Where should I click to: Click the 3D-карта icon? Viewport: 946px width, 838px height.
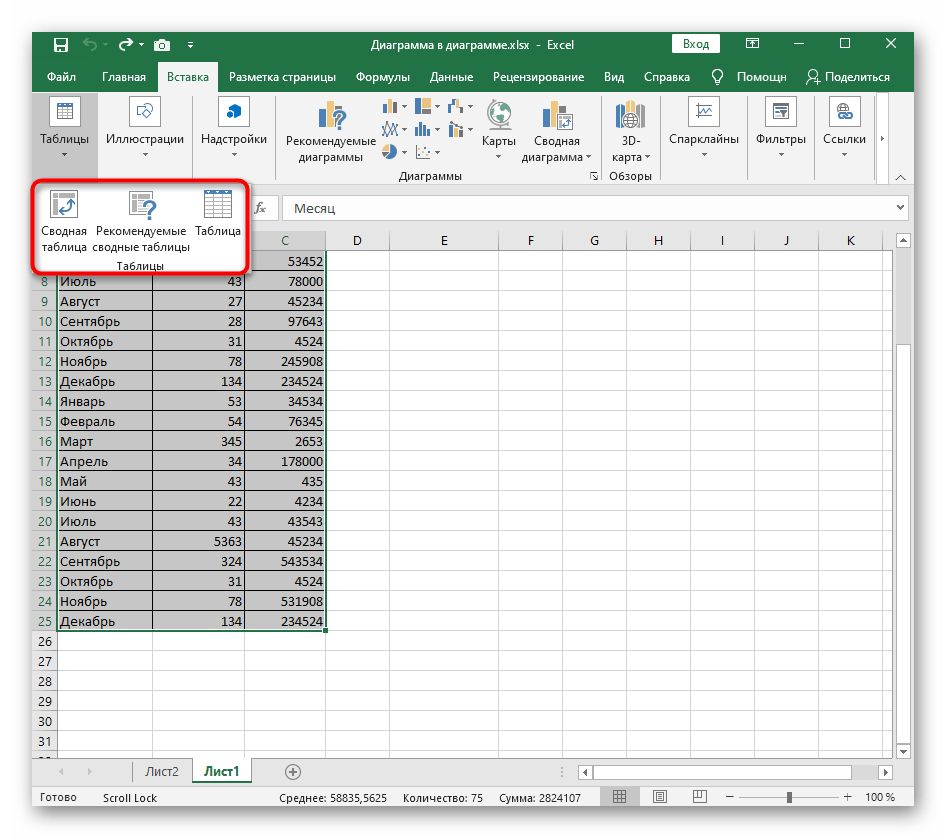tap(631, 116)
